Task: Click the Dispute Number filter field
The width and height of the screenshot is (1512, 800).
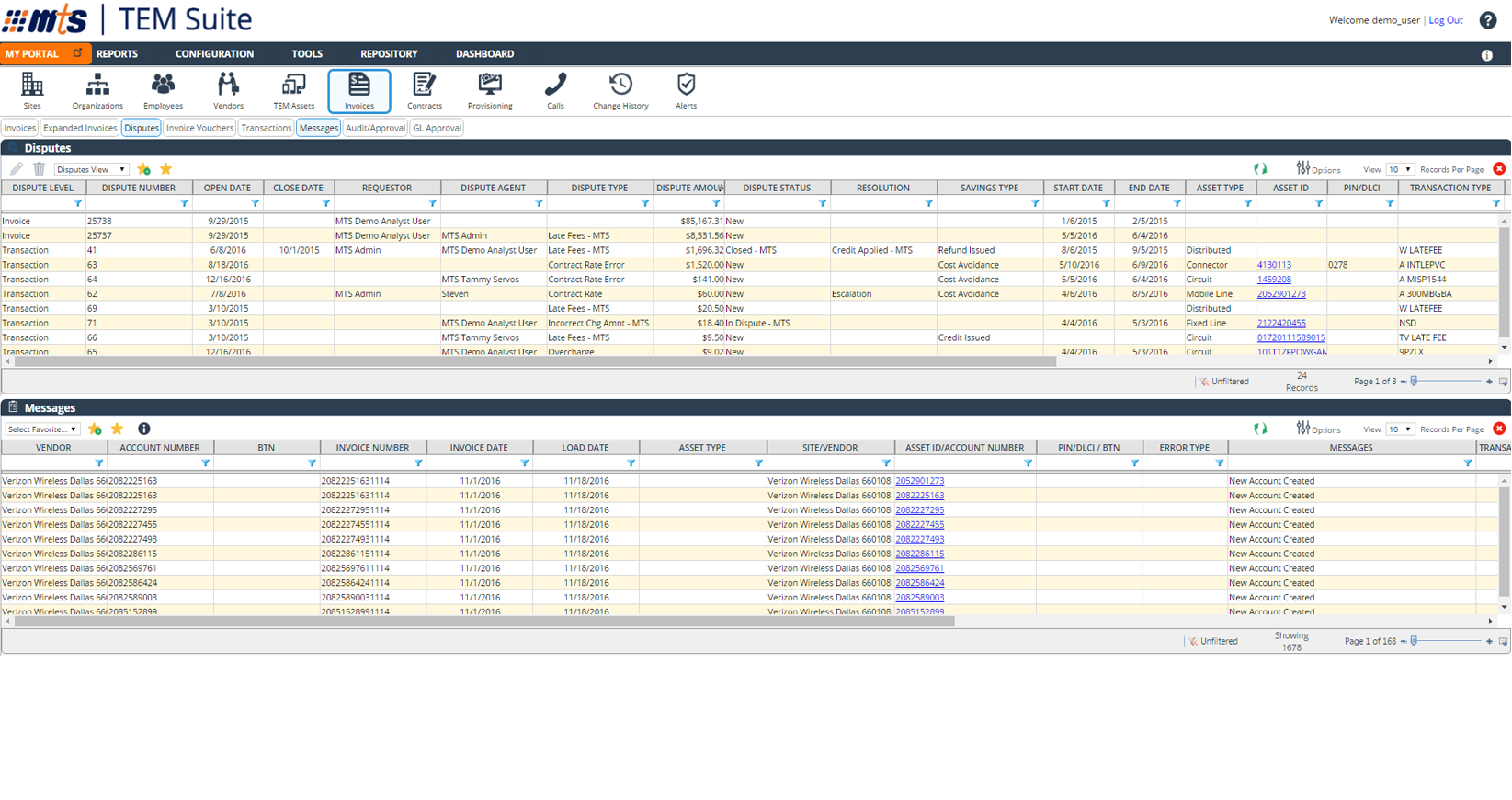Action: point(132,203)
